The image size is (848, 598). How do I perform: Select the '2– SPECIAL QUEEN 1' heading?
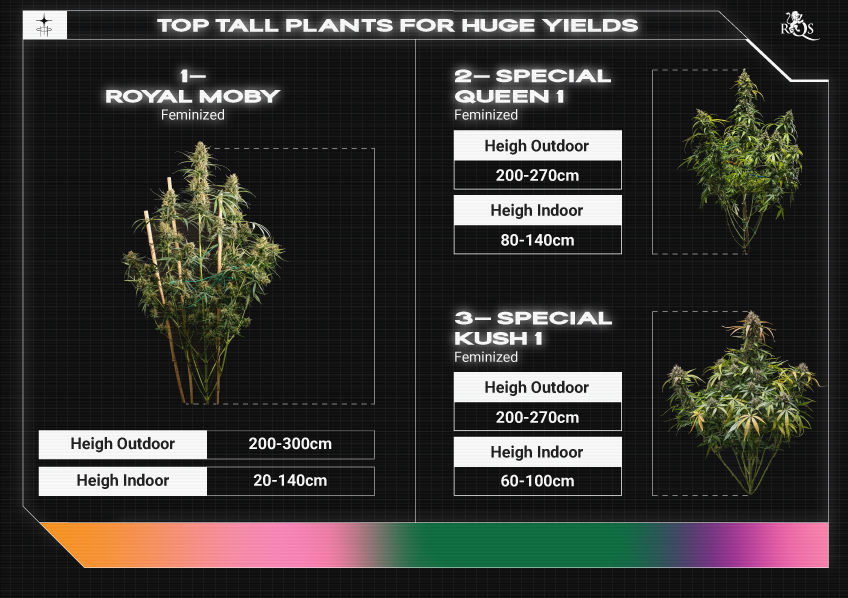533,86
